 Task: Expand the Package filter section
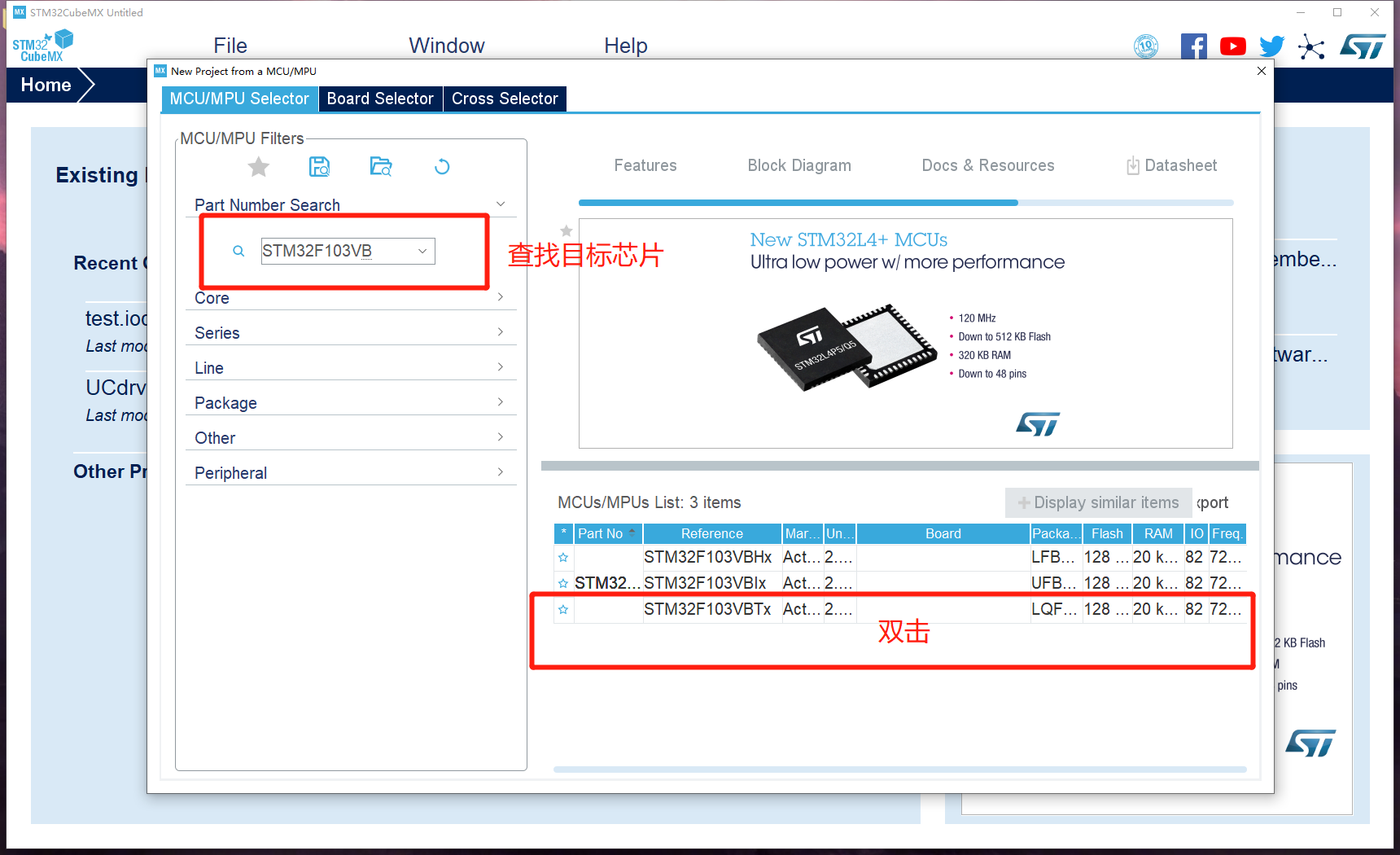click(x=501, y=402)
